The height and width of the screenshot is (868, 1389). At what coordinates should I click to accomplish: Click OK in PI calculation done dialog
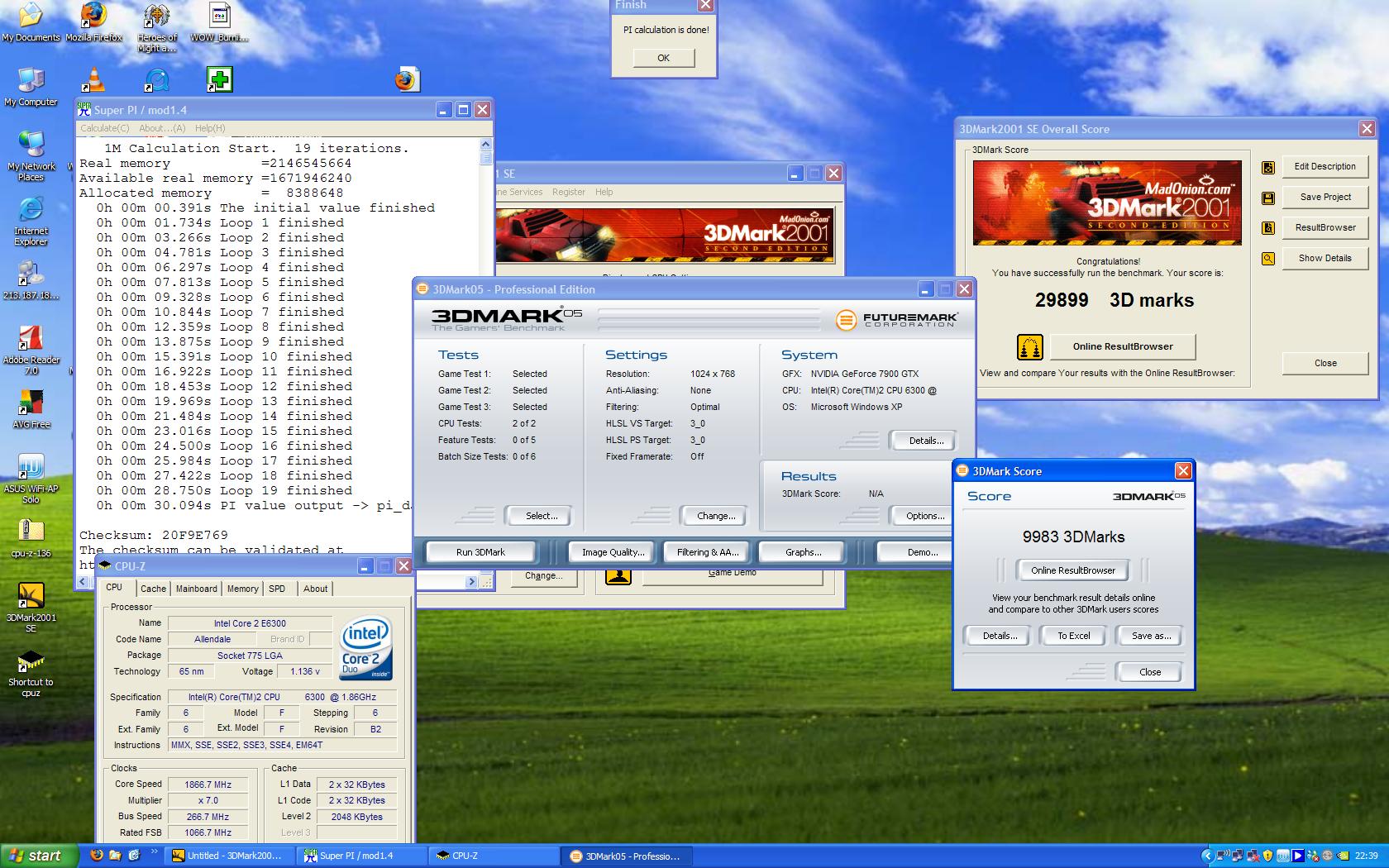pyautogui.click(x=664, y=58)
